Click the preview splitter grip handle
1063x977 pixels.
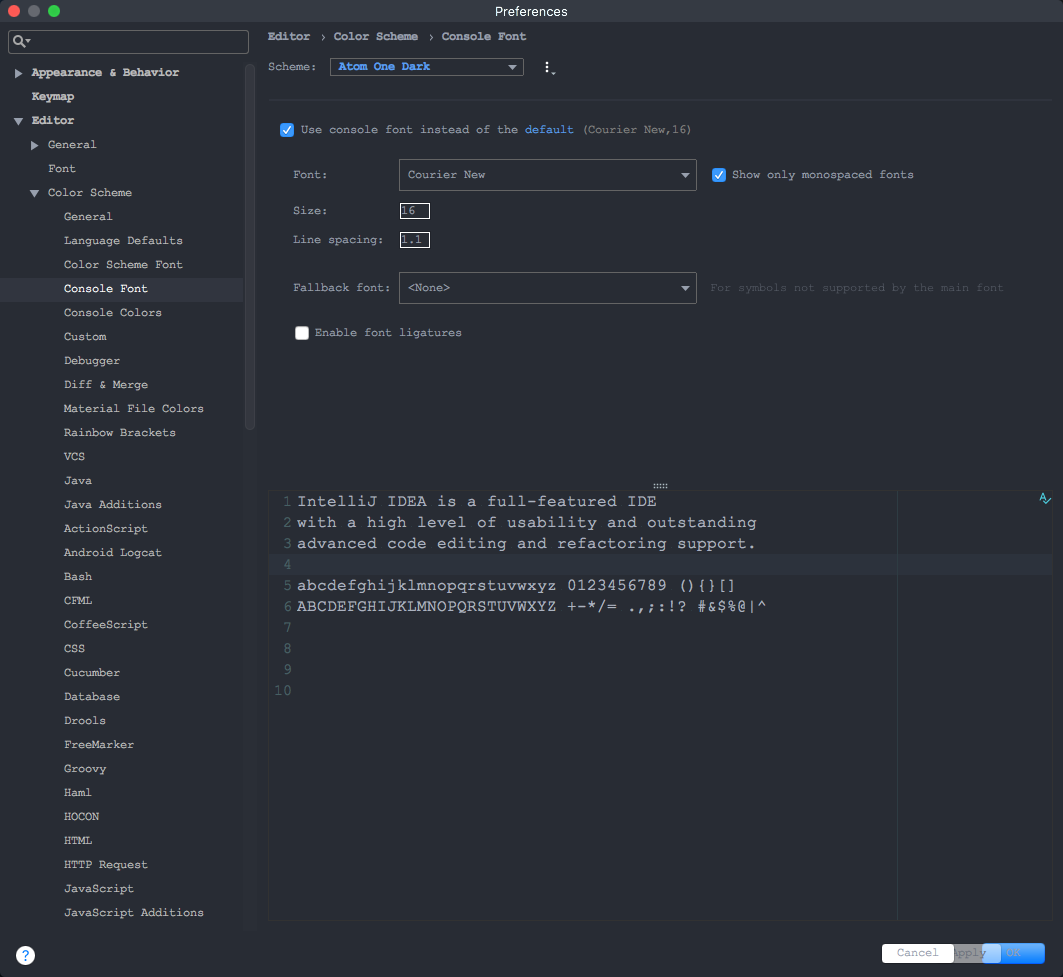click(660, 485)
